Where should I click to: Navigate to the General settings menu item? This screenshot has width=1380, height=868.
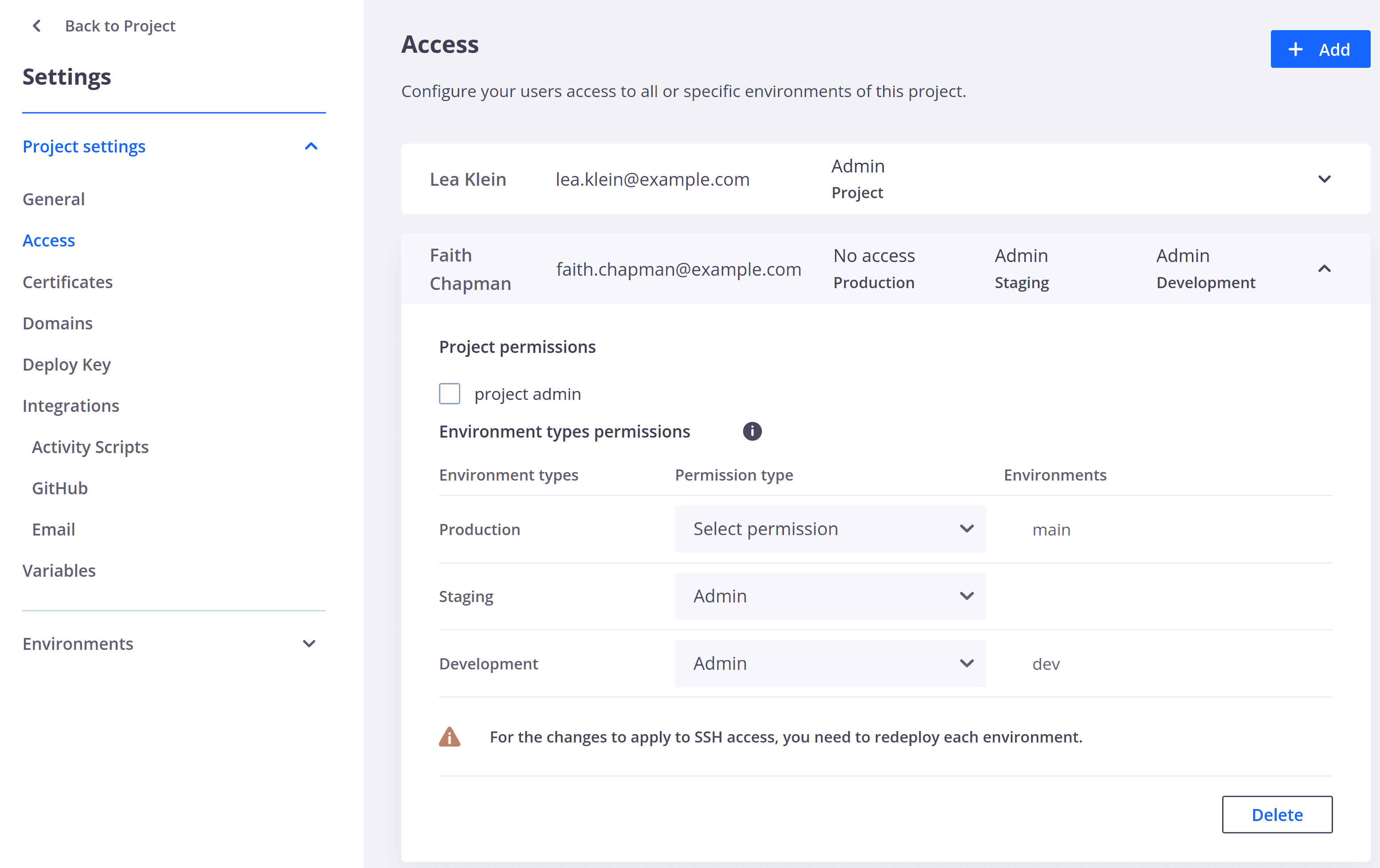point(54,198)
